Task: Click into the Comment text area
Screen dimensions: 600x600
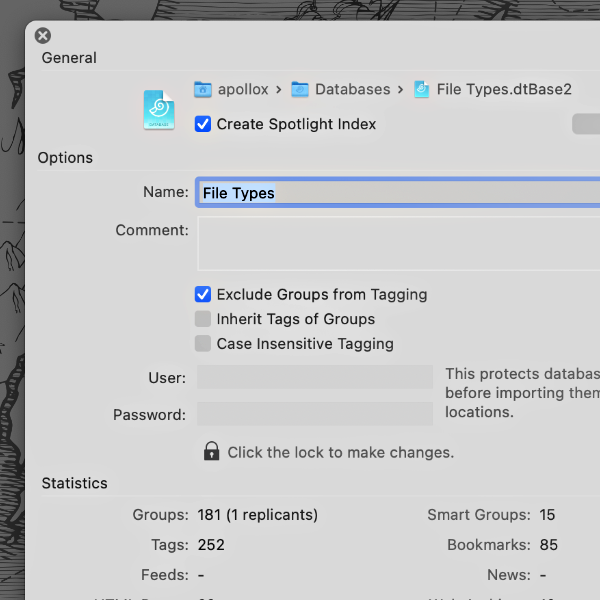Action: pyautogui.click(x=399, y=243)
